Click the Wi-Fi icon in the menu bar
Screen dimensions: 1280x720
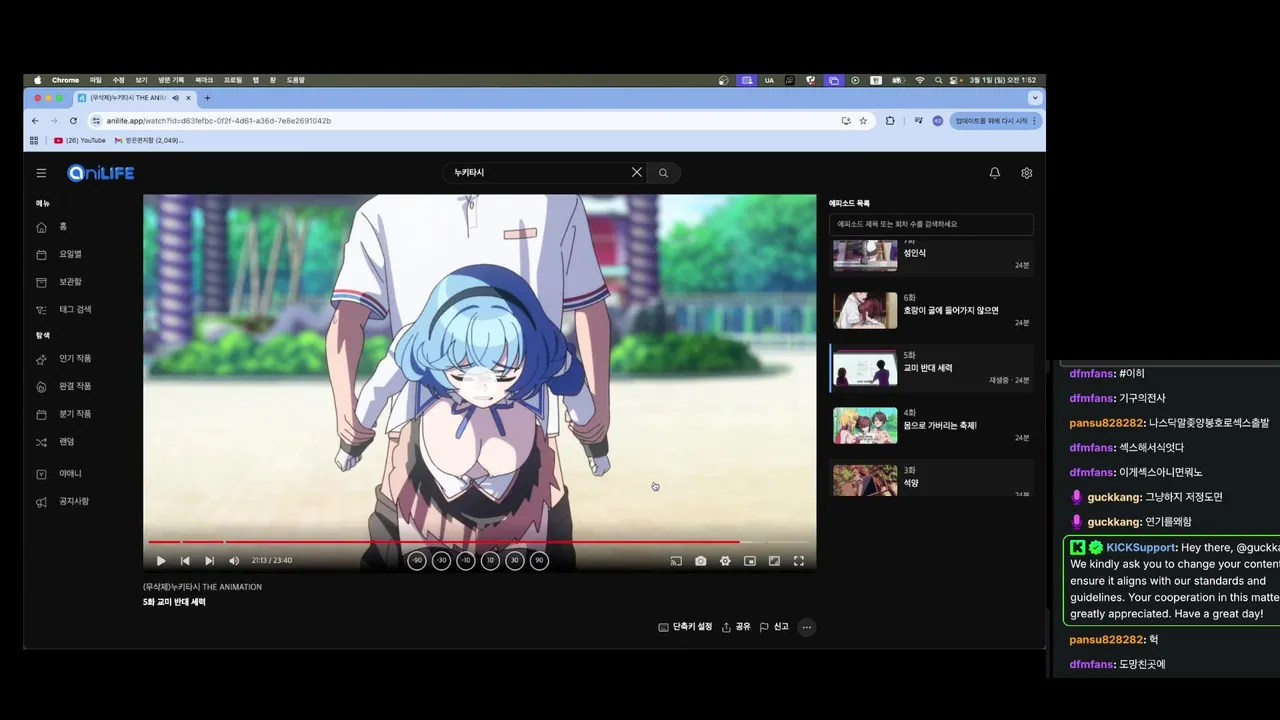tap(920, 80)
